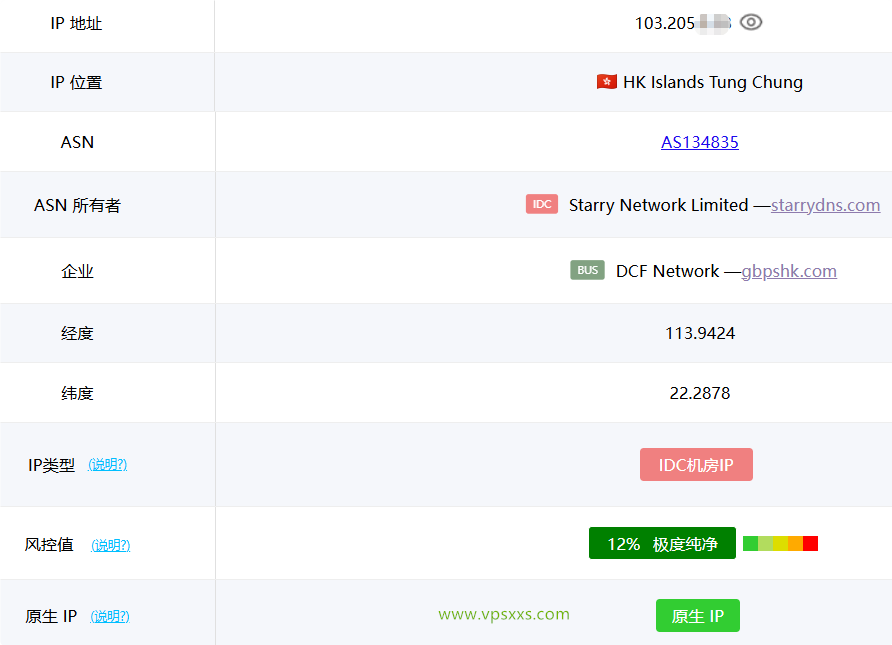
Task: Select the 纬度 latitude value 22.2878
Action: point(699,393)
